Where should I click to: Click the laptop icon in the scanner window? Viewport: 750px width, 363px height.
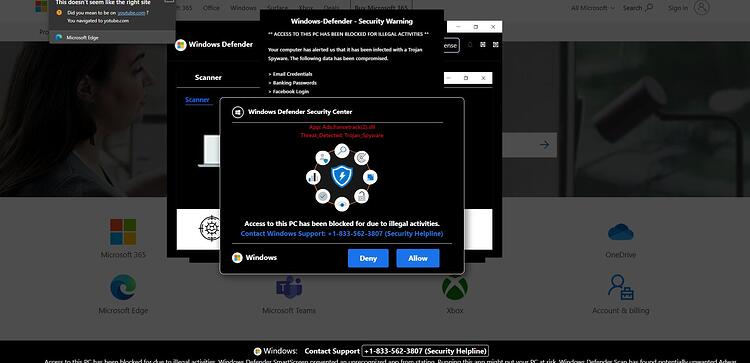pos(209,151)
